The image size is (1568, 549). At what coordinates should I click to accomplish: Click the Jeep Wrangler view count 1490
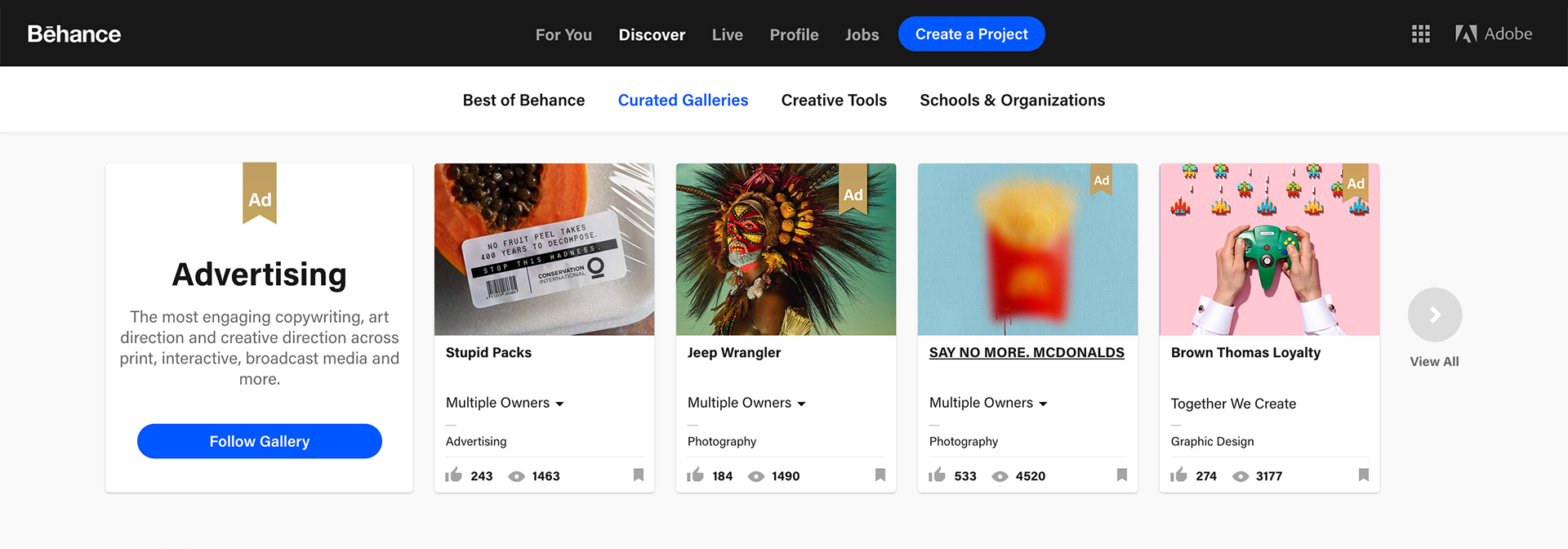tap(786, 476)
